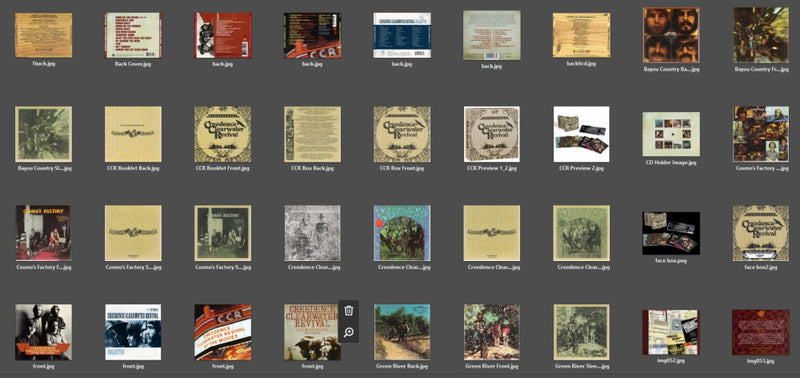Viewport: 800px width, 378px height.
Task: Select the Bayou Country Ba....jpg four-faces thumbnail
Action: (671, 35)
